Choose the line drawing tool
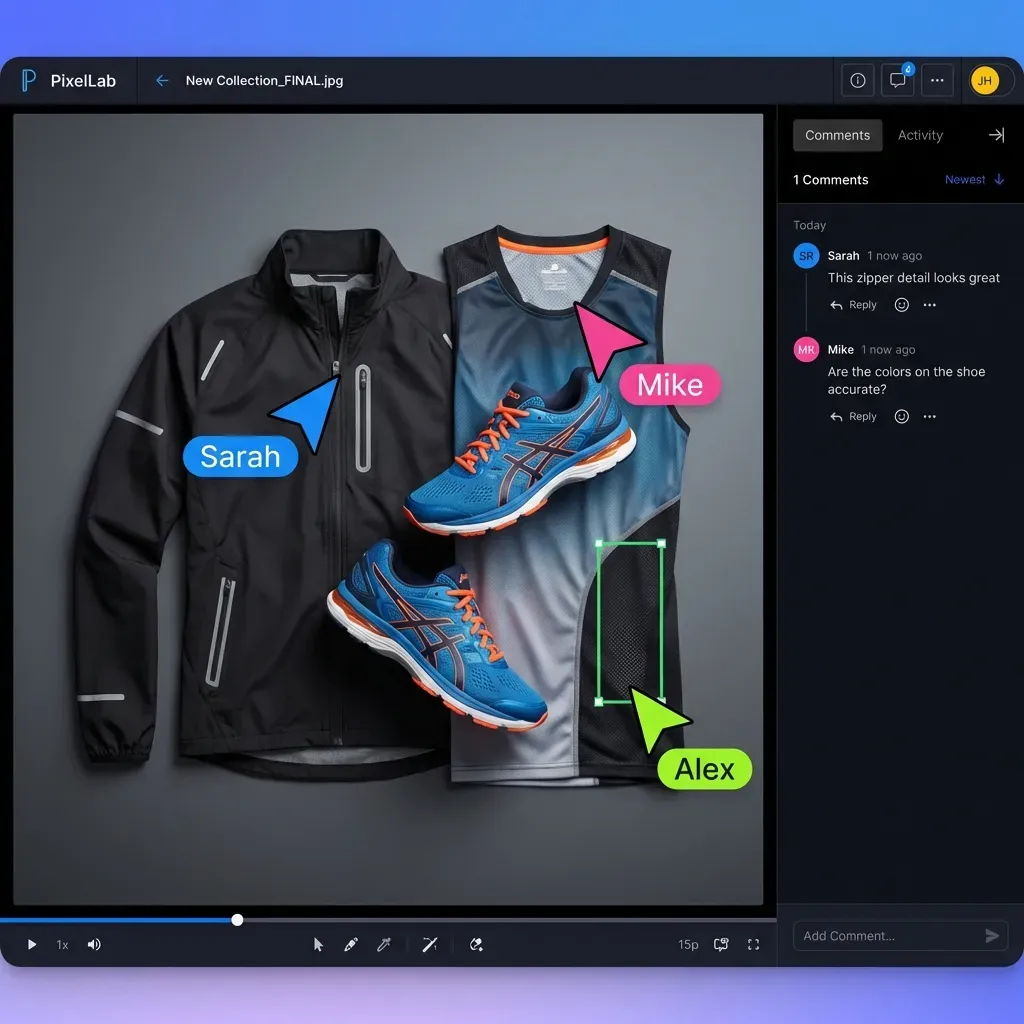Viewport: 1024px width, 1024px height. point(430,944)
